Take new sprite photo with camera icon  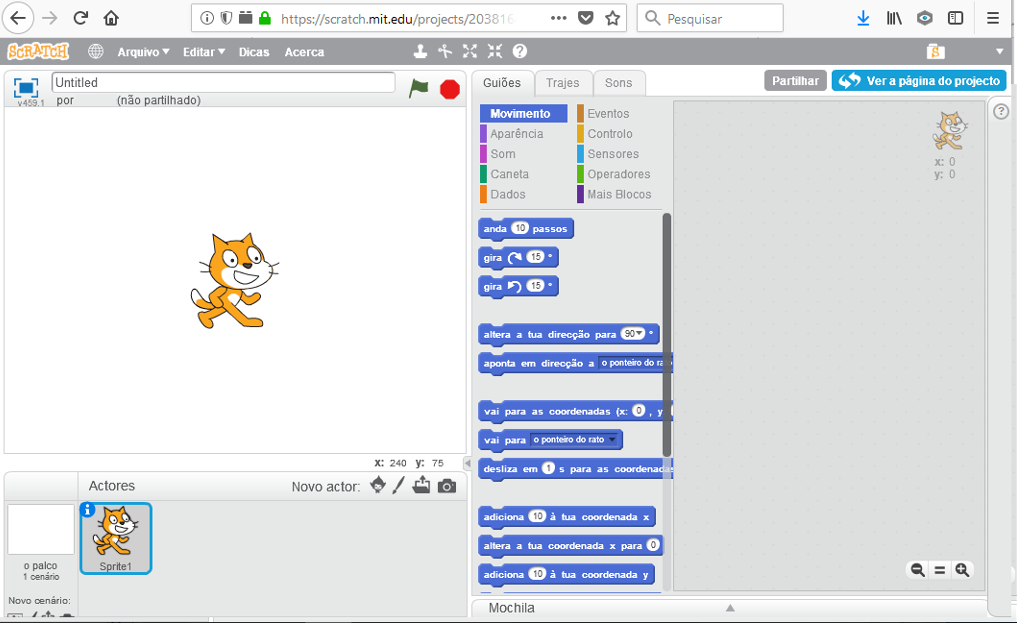[x=447, y=486]
